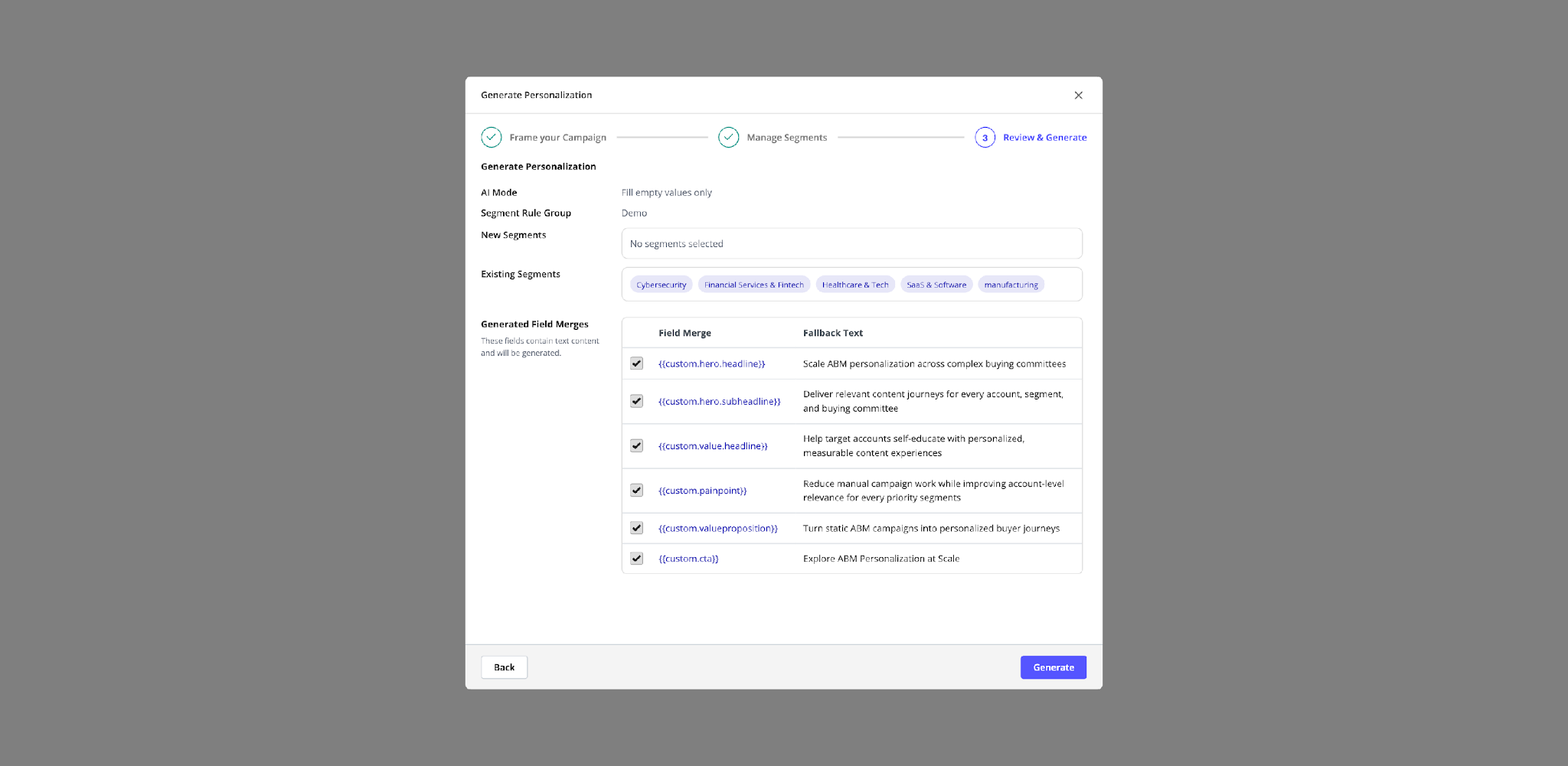This screenshot has width=1568, height=766.
Task: Click the Manage Segments checkmark icon
Action: (728, 137)
